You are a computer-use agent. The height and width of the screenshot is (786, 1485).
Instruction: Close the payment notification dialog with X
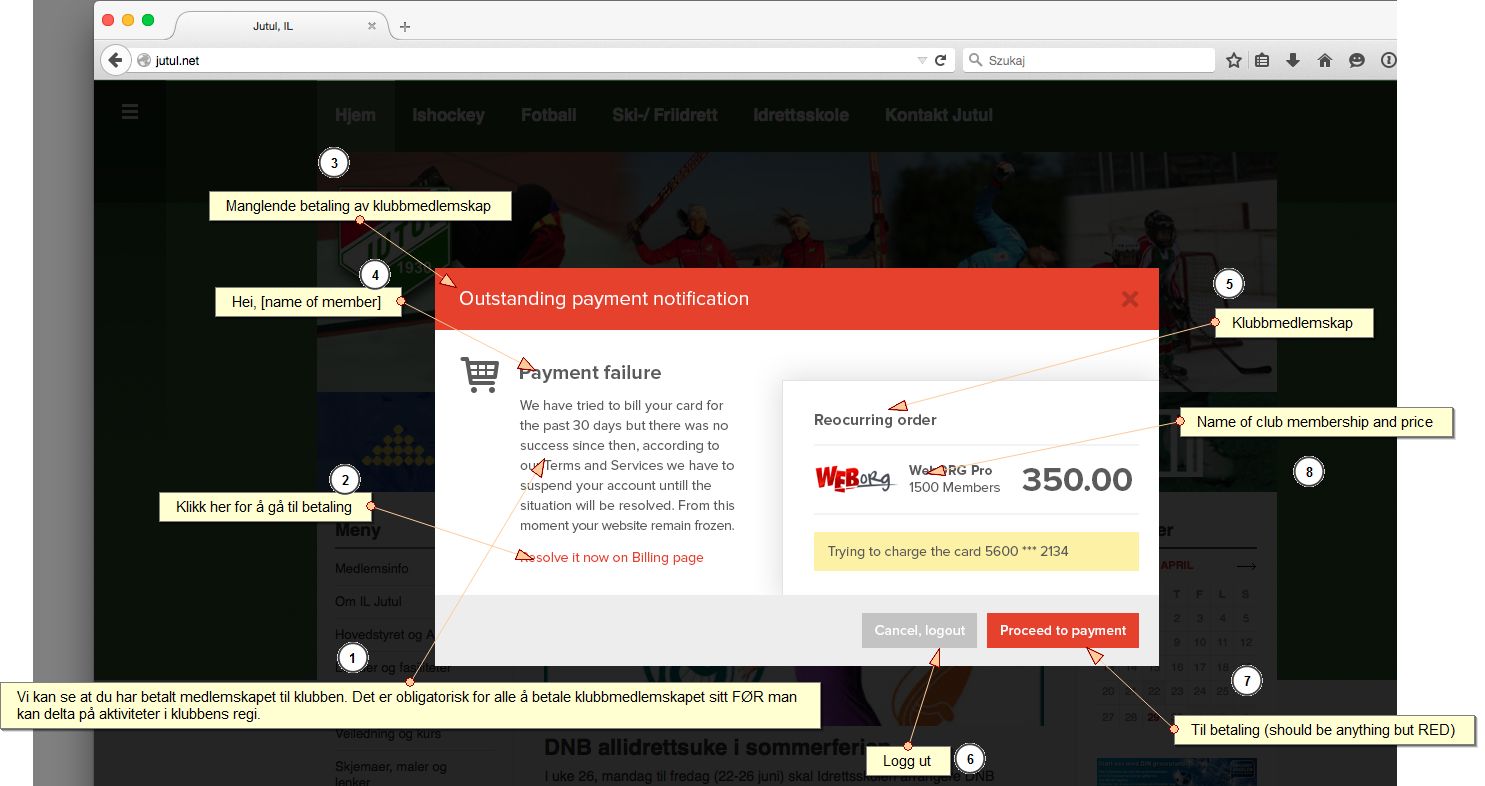(x=1130, y=298)
